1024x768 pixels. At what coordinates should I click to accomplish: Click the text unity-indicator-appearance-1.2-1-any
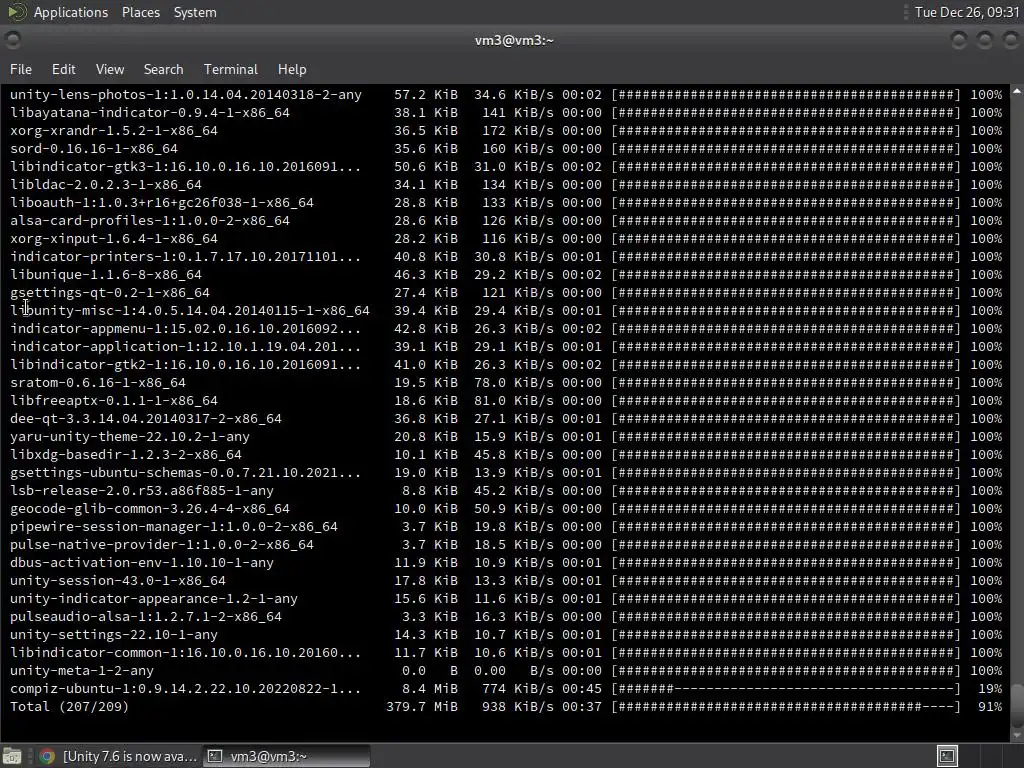153,598
